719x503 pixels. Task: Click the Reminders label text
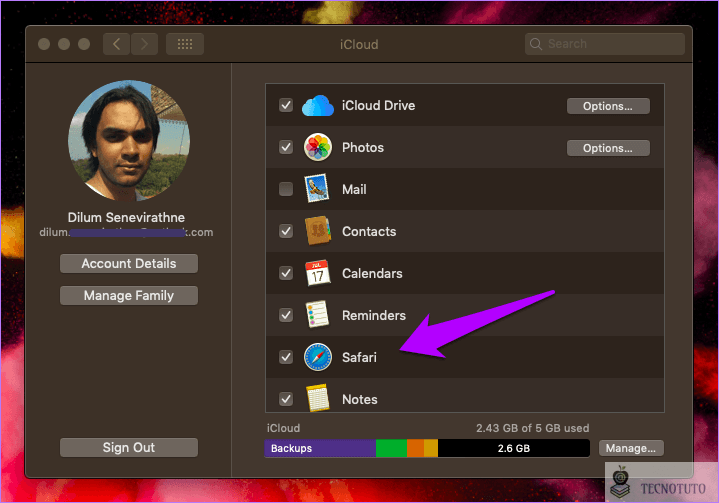point(374,315)
